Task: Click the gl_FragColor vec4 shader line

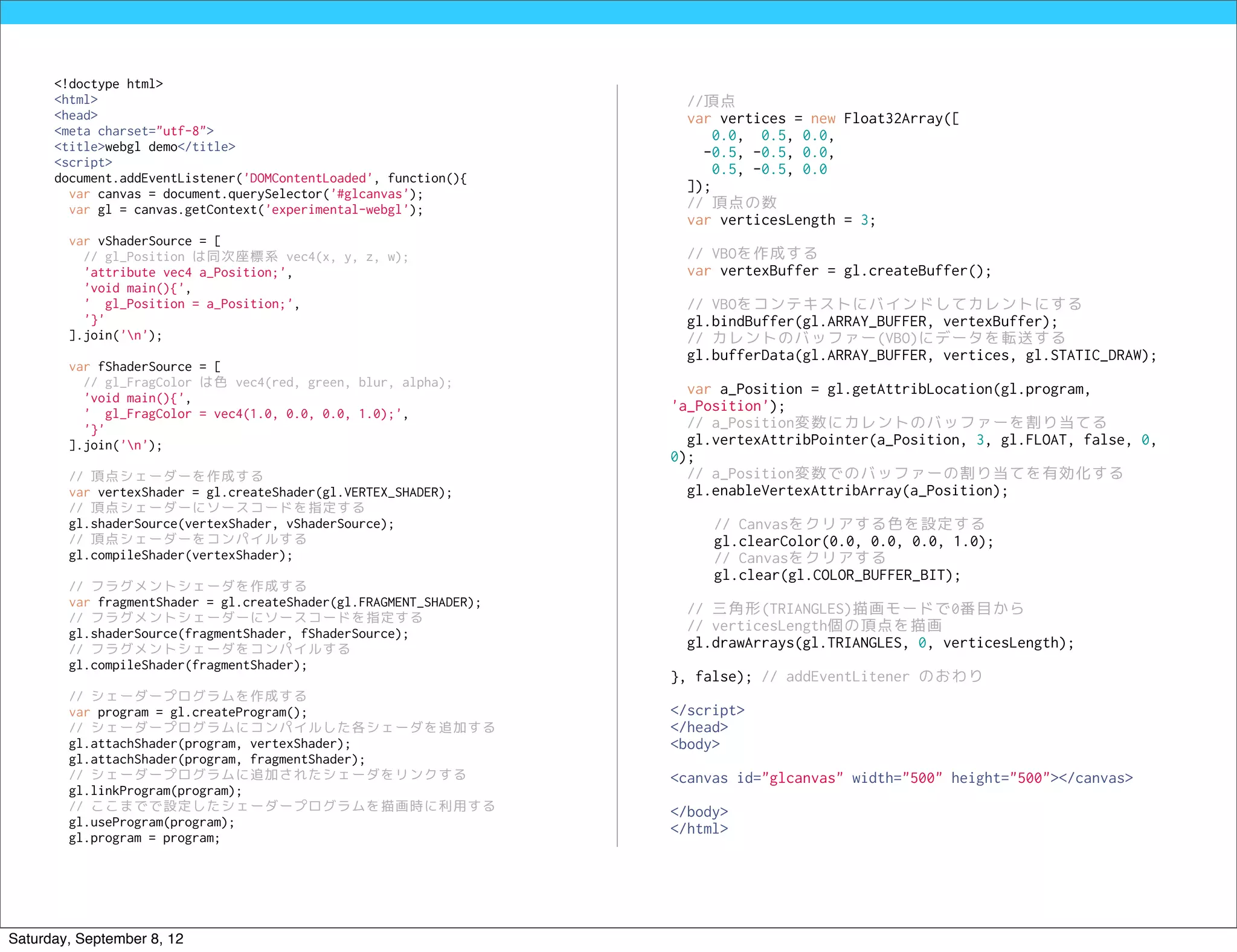Action: click(x=248, y=414)
